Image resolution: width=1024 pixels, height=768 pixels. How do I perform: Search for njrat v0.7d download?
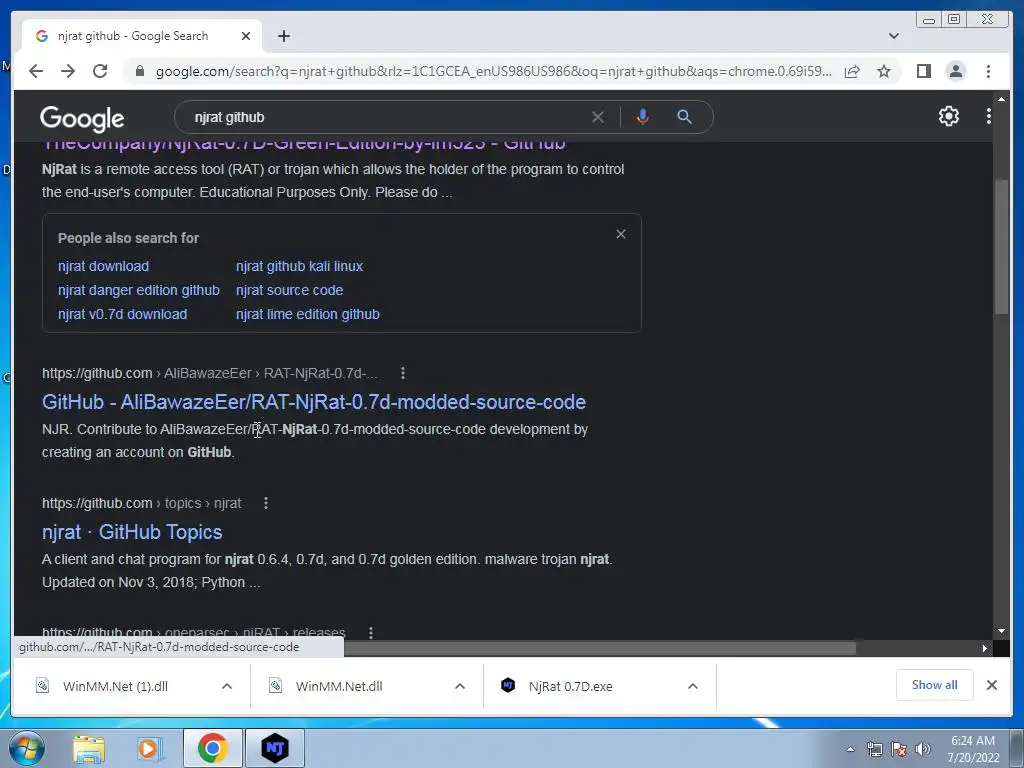pos(122,314)
